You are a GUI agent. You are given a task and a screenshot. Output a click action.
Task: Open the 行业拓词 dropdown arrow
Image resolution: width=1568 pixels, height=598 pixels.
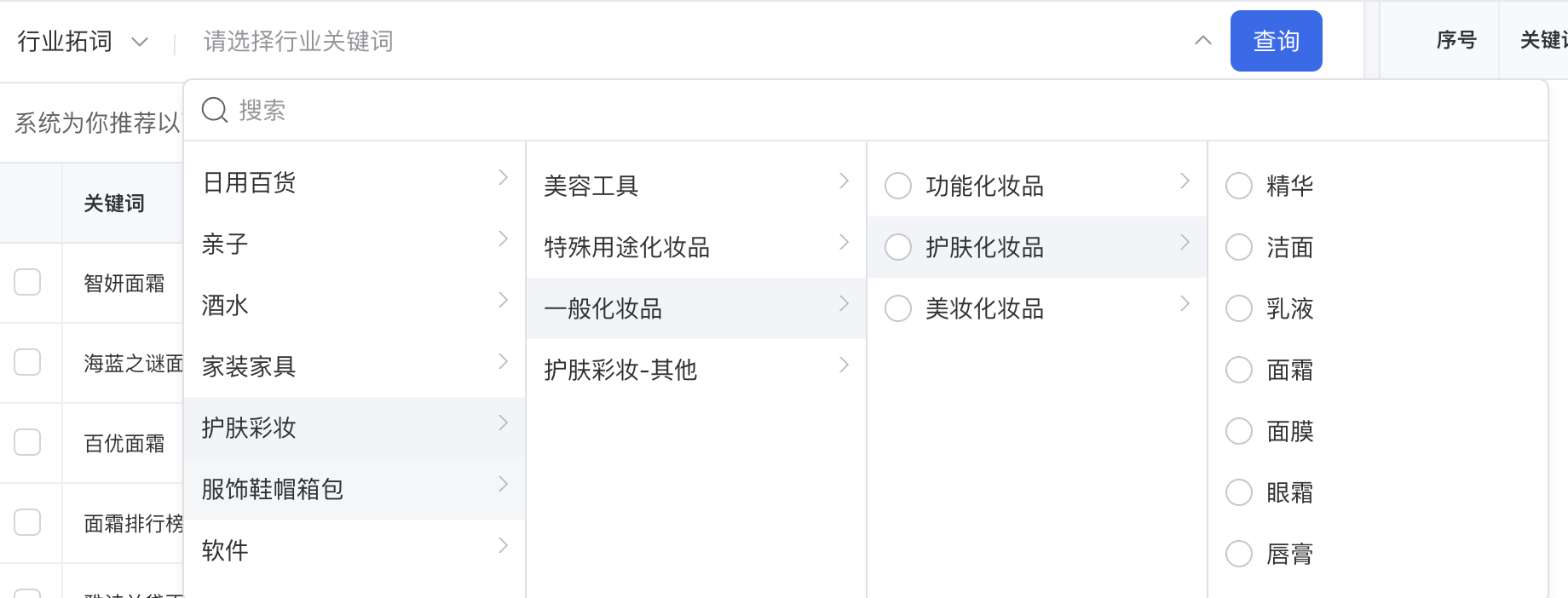(x=140, y=42)
